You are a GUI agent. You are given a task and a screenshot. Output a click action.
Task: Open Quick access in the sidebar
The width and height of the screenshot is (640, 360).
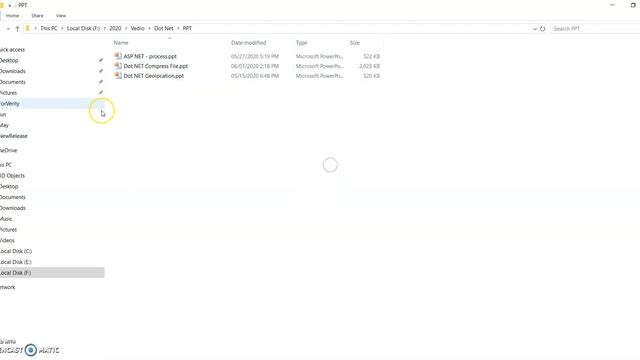(12, 49)
